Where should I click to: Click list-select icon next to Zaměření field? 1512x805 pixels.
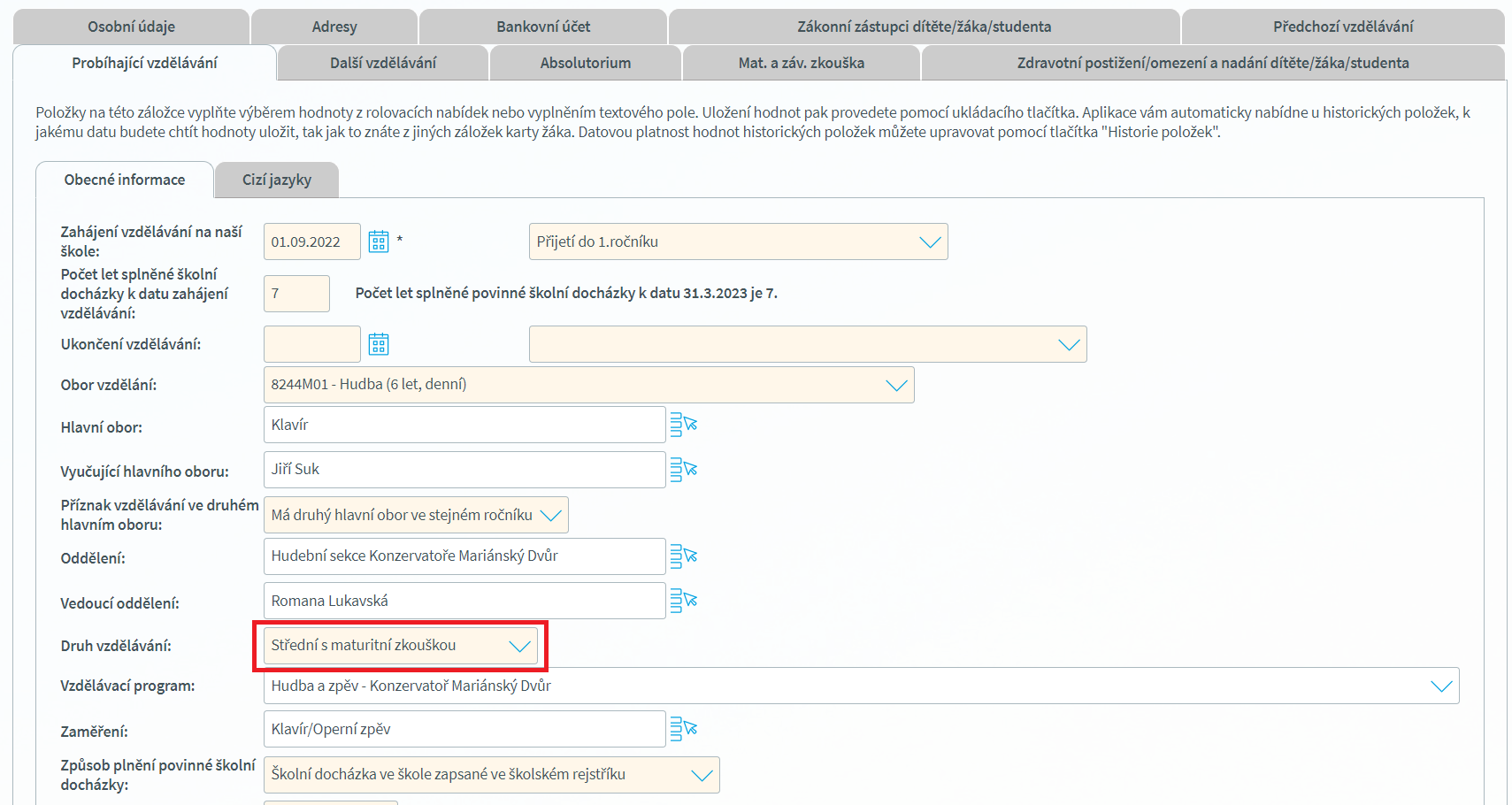click(x=684, y=730)
